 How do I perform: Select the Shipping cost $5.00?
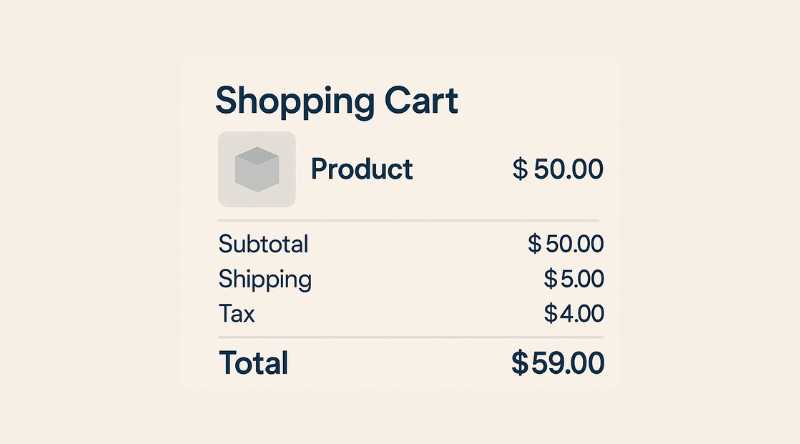coord(574,278)
